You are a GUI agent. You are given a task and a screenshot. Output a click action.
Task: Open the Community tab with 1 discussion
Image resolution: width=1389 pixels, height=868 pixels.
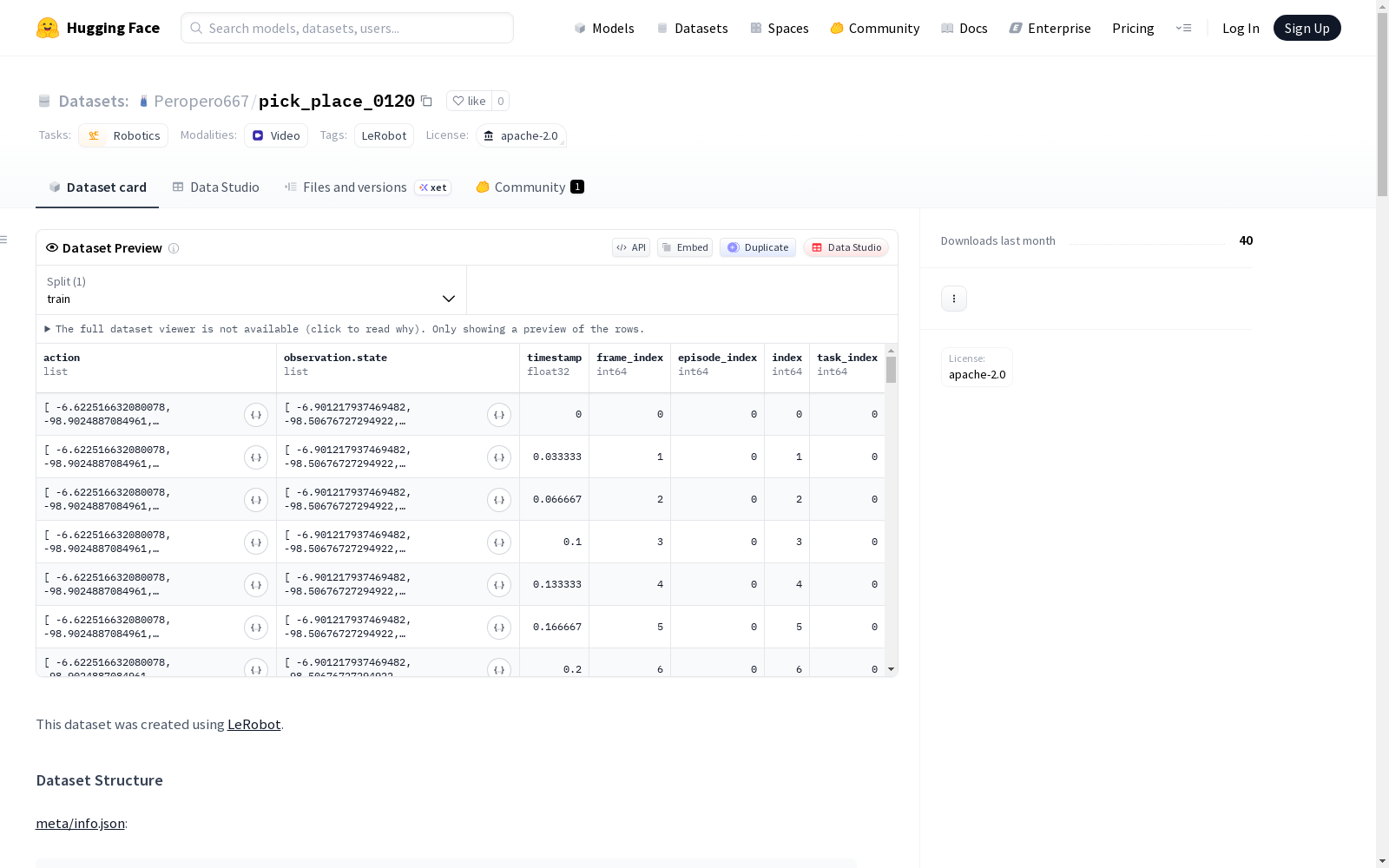530,187
